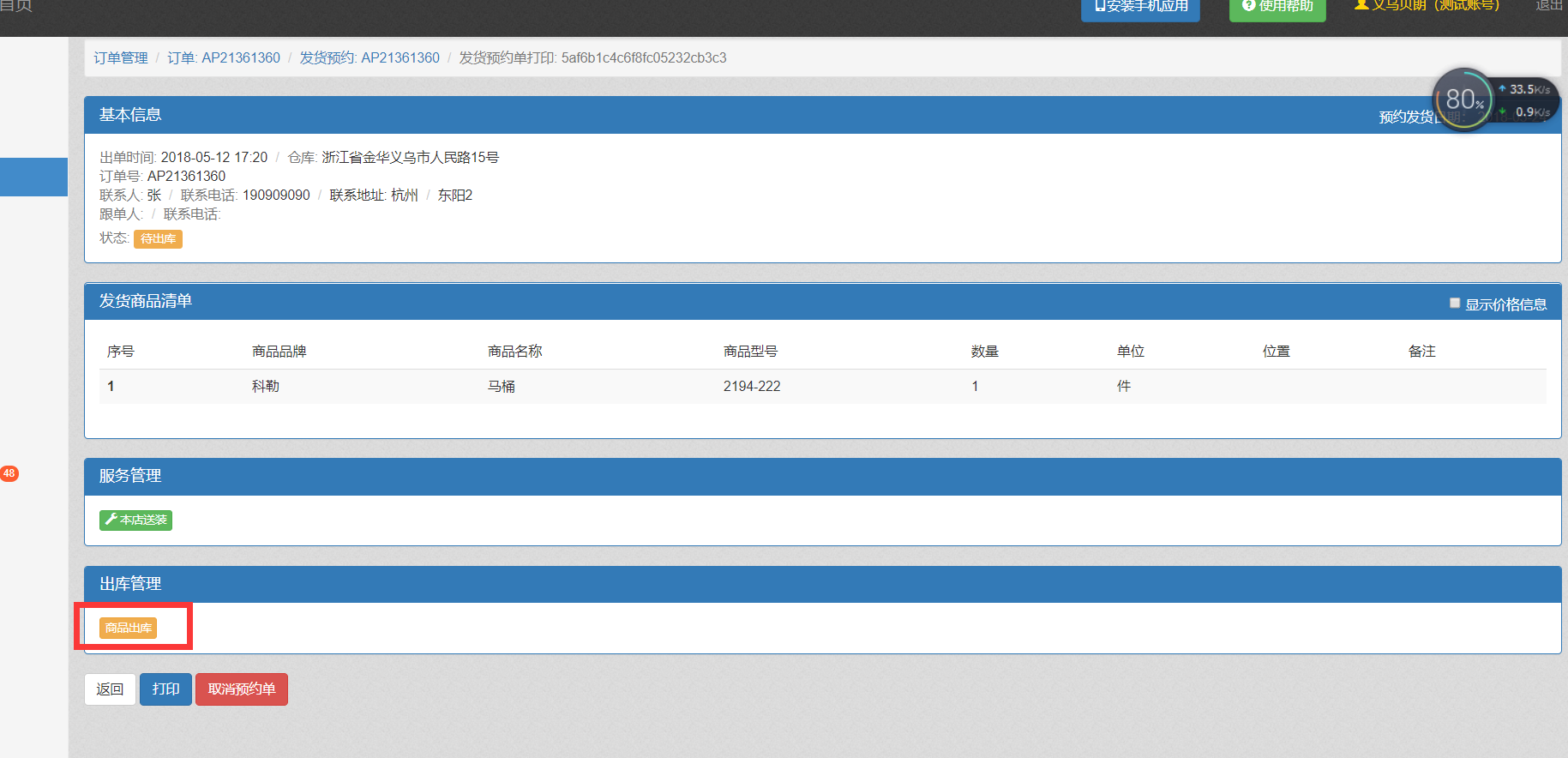The height and width of the screenshot is (758, 1568).
Task: Go to 订单管理 breadcrumb
Action: point(121,58)
